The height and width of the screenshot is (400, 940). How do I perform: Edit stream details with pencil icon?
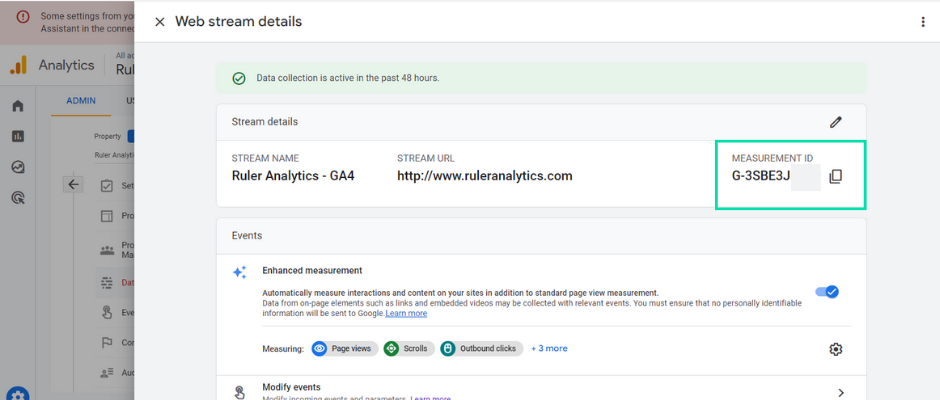[x=836, y=122]
